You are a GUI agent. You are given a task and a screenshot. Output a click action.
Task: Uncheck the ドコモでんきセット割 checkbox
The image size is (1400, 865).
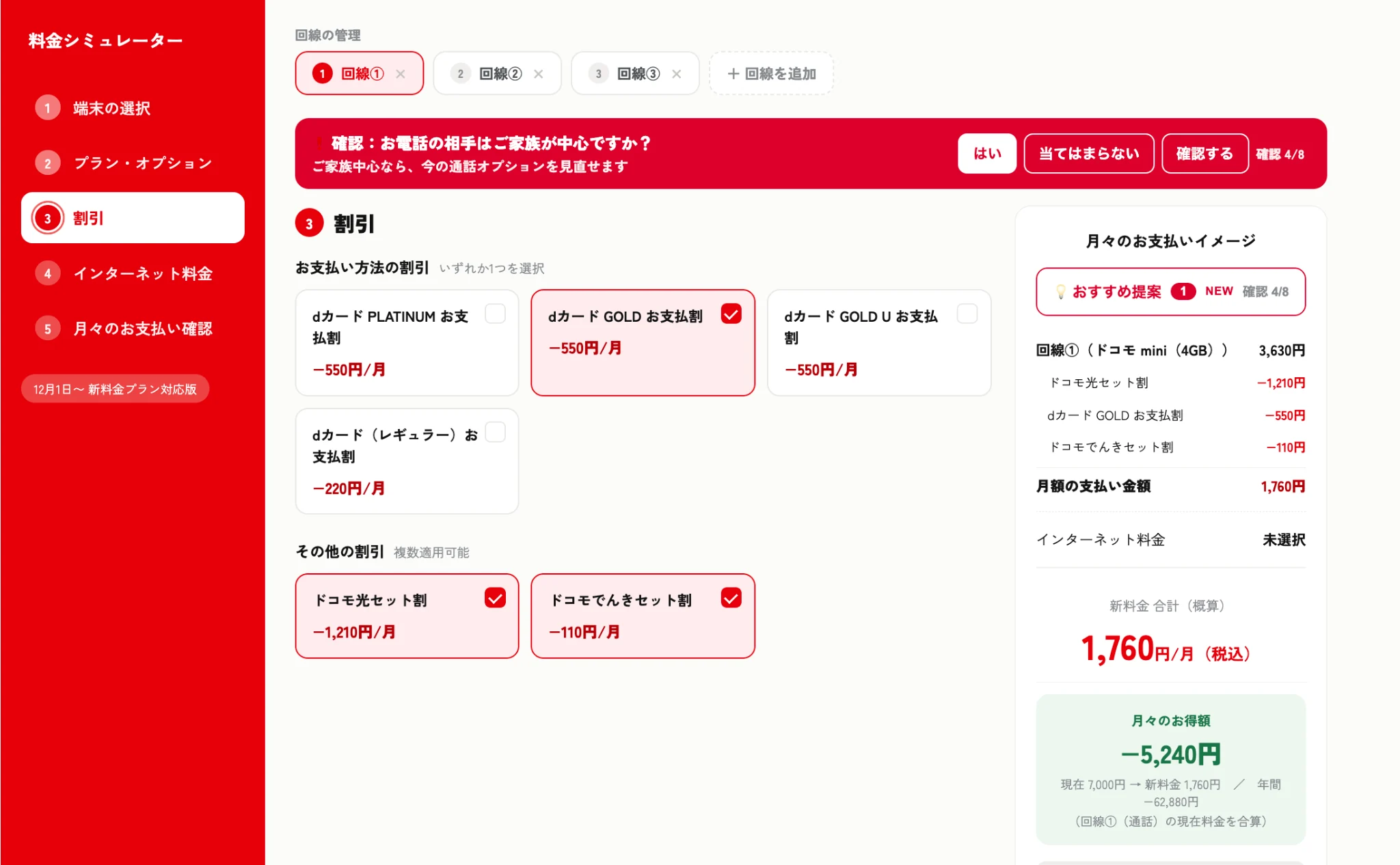point(731,598)
